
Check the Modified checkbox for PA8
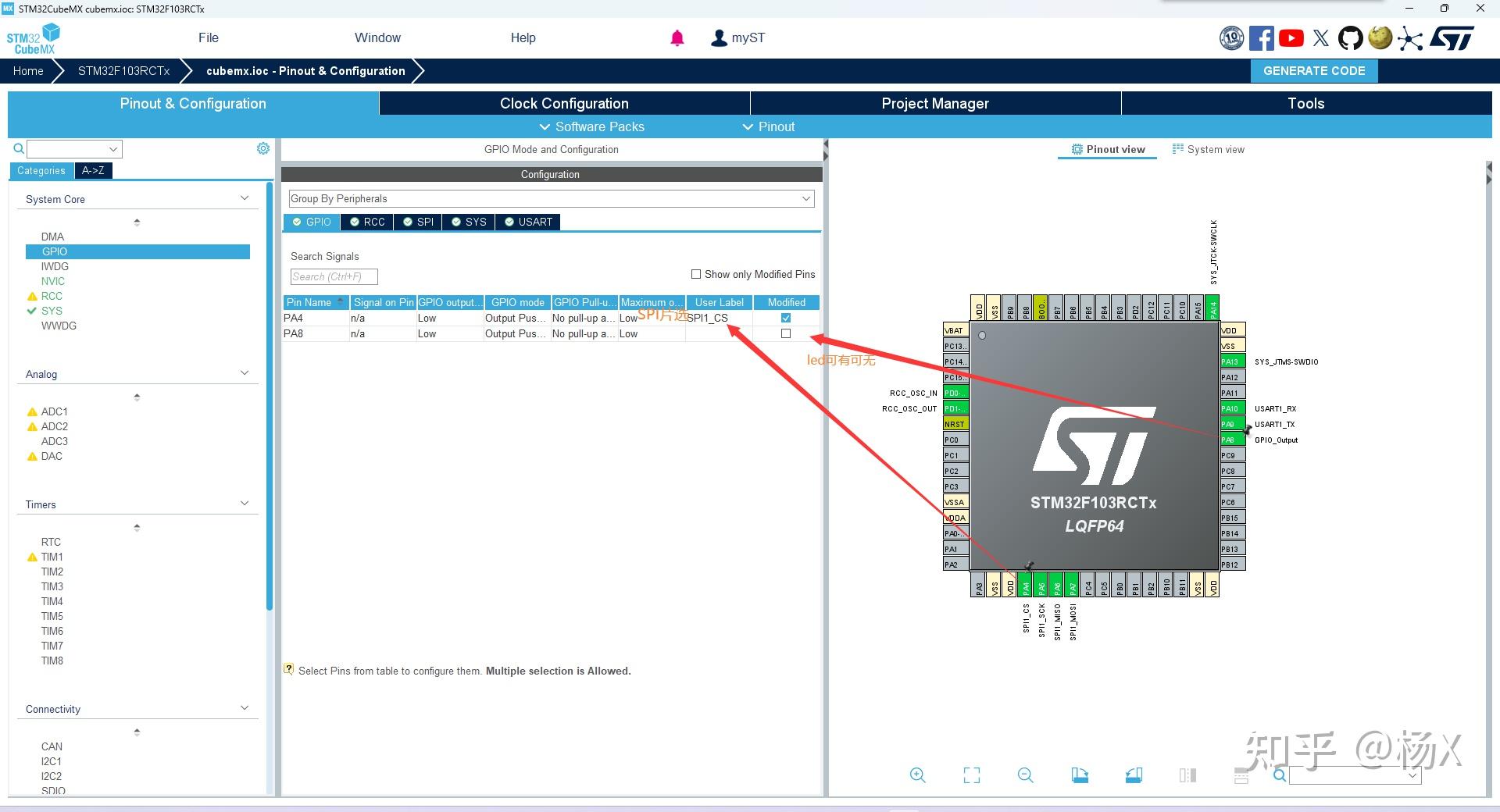click(786, 333)
